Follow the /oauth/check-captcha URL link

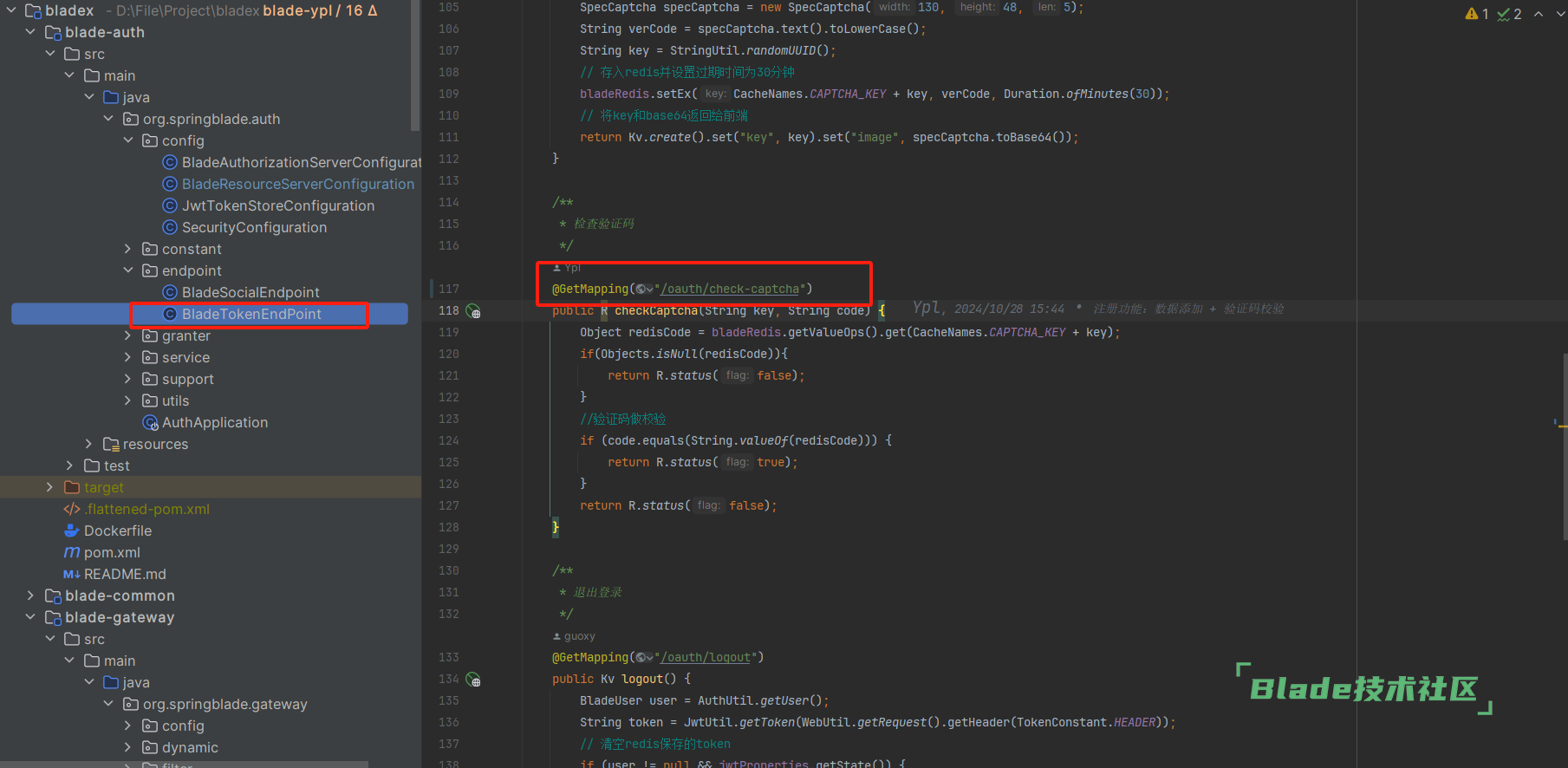(x=730, y=289)
